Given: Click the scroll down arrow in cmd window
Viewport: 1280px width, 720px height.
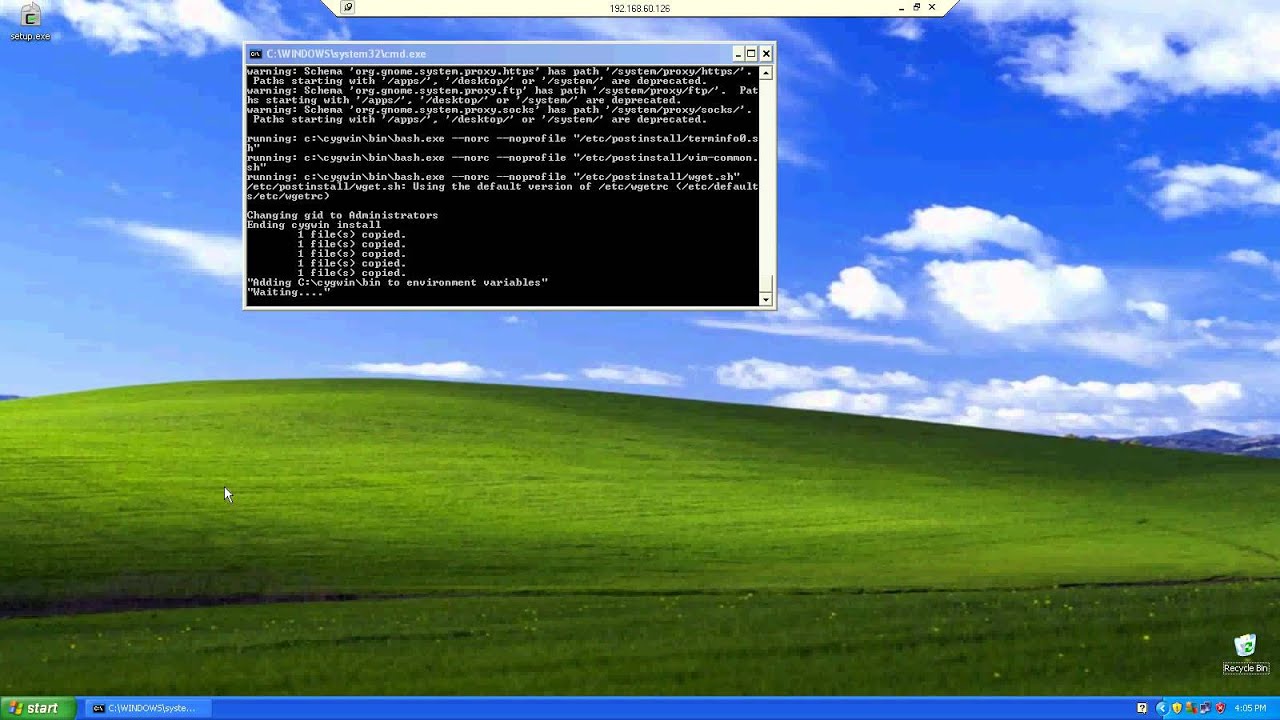Looking at the screenshot, I should coord(766,299).
